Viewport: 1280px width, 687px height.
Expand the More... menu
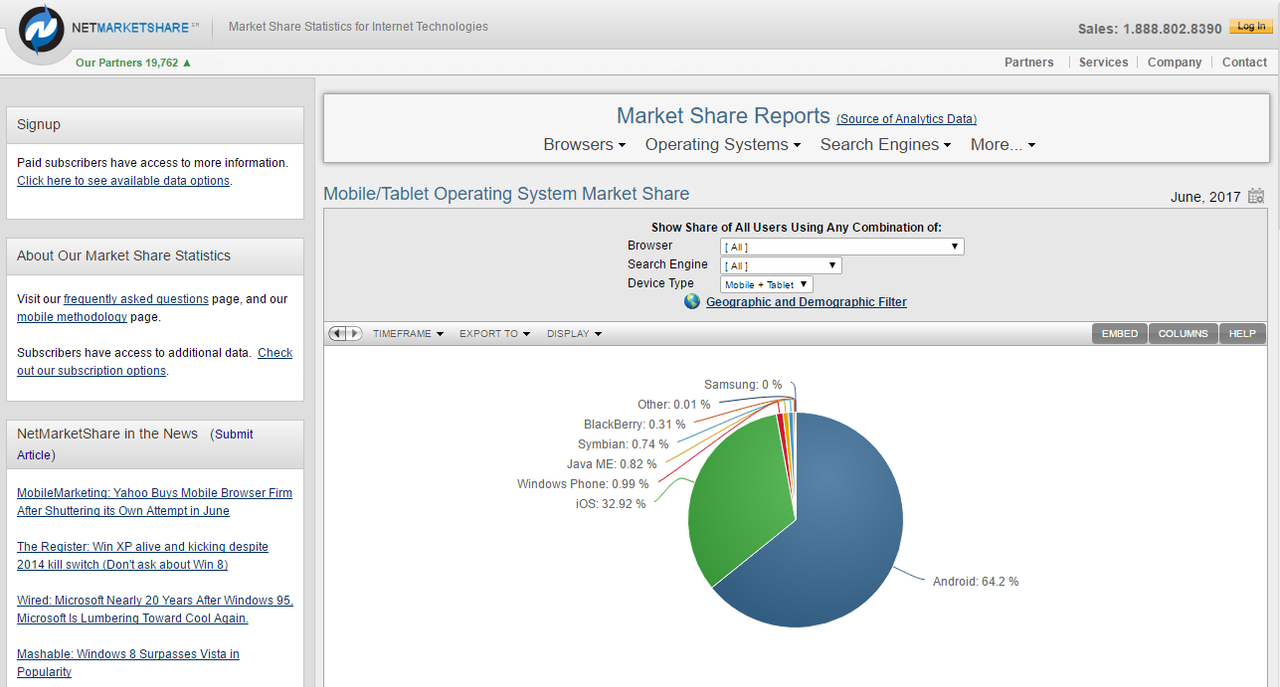pos(1003,145)
